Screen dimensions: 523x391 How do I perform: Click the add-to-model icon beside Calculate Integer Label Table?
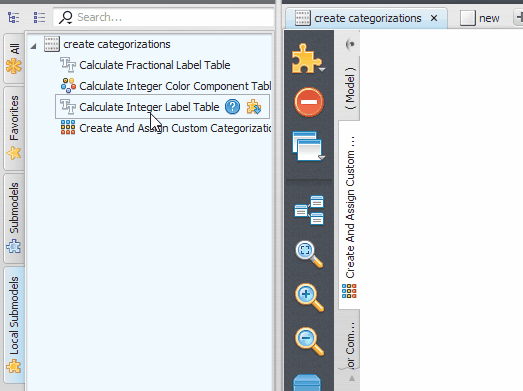pyautogui.click(x=254, y=107)
